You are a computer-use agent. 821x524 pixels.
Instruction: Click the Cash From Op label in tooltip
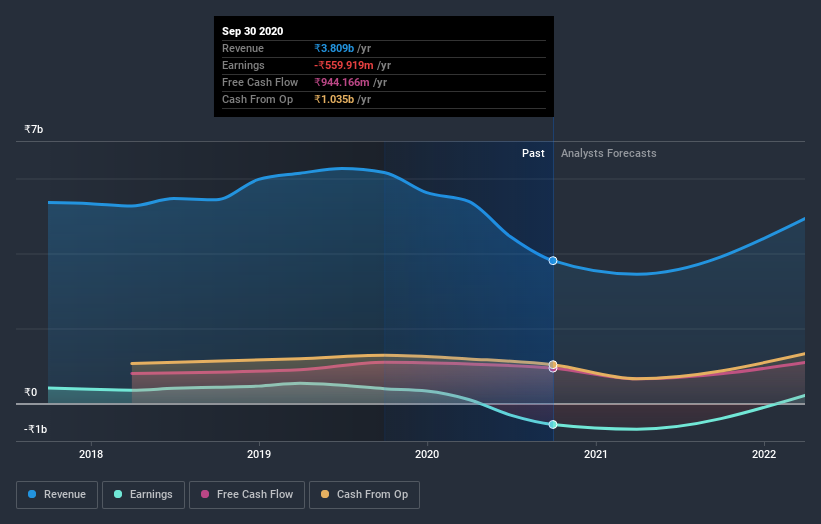(258, 99)
